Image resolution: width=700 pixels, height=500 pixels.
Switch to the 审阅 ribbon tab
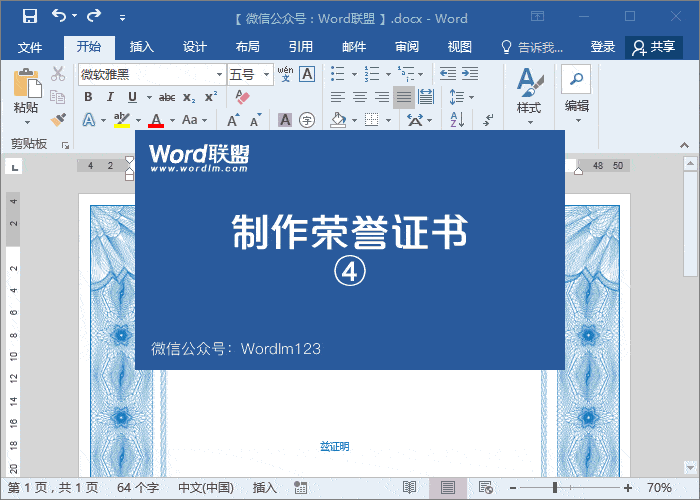[407, 47]
